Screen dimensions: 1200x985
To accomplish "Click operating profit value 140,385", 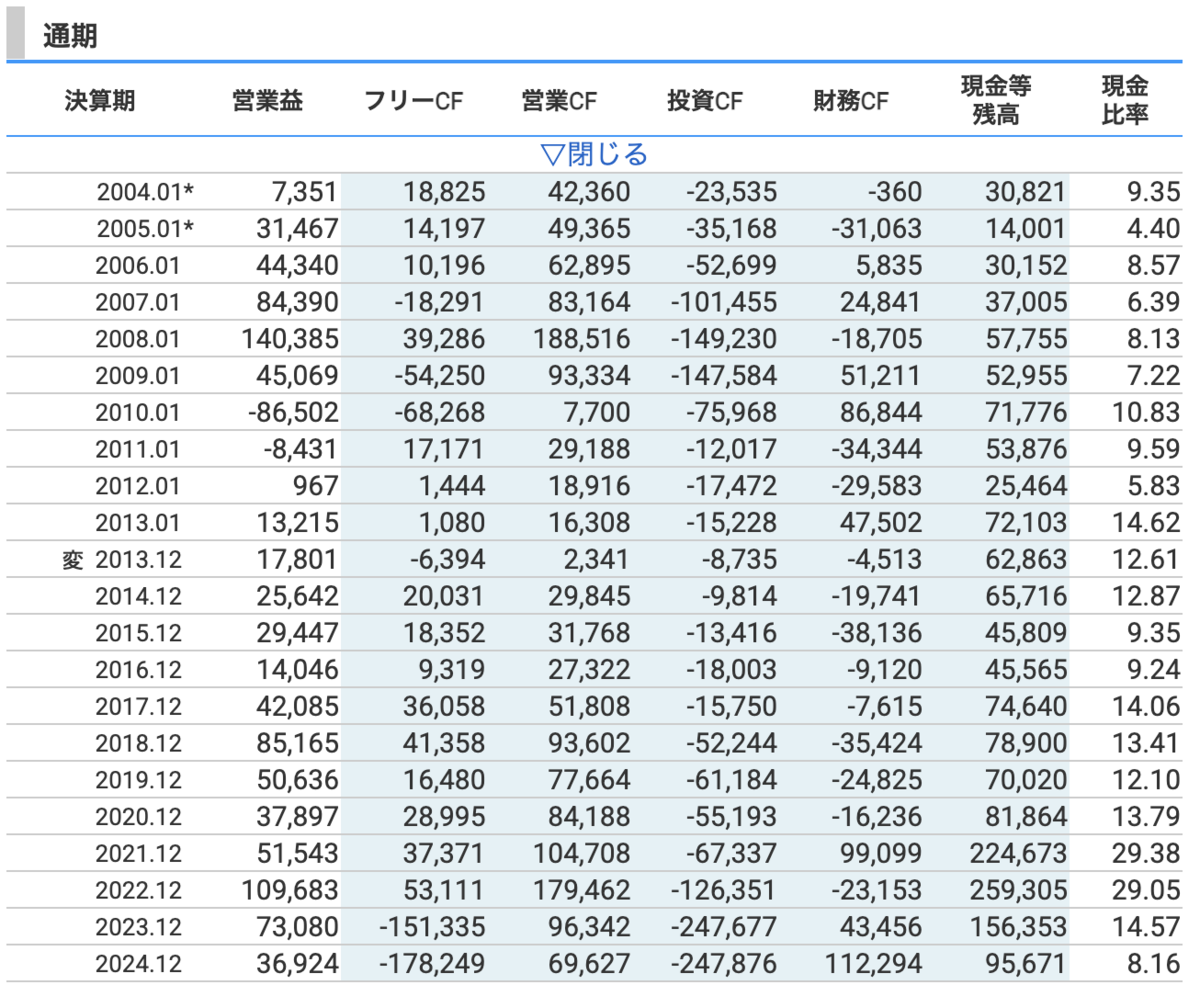I will (x=290, y=339).
